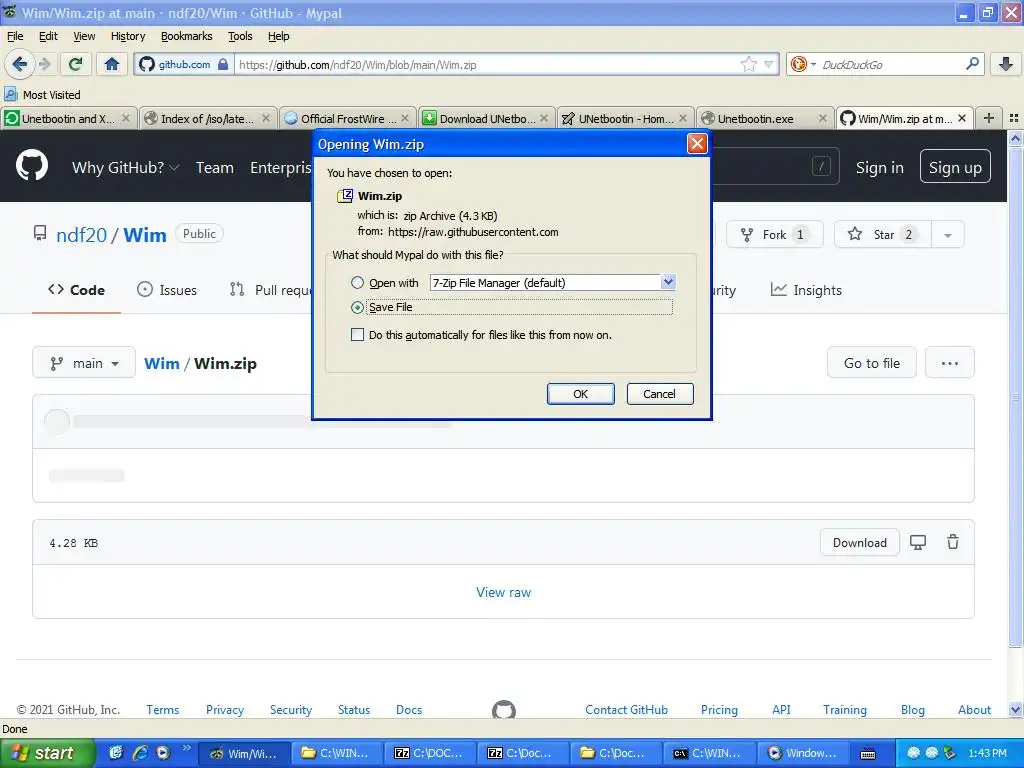Go forward with the Forward arrow
The height and width of the screenshot is (768, 1024).
point(44,64)
